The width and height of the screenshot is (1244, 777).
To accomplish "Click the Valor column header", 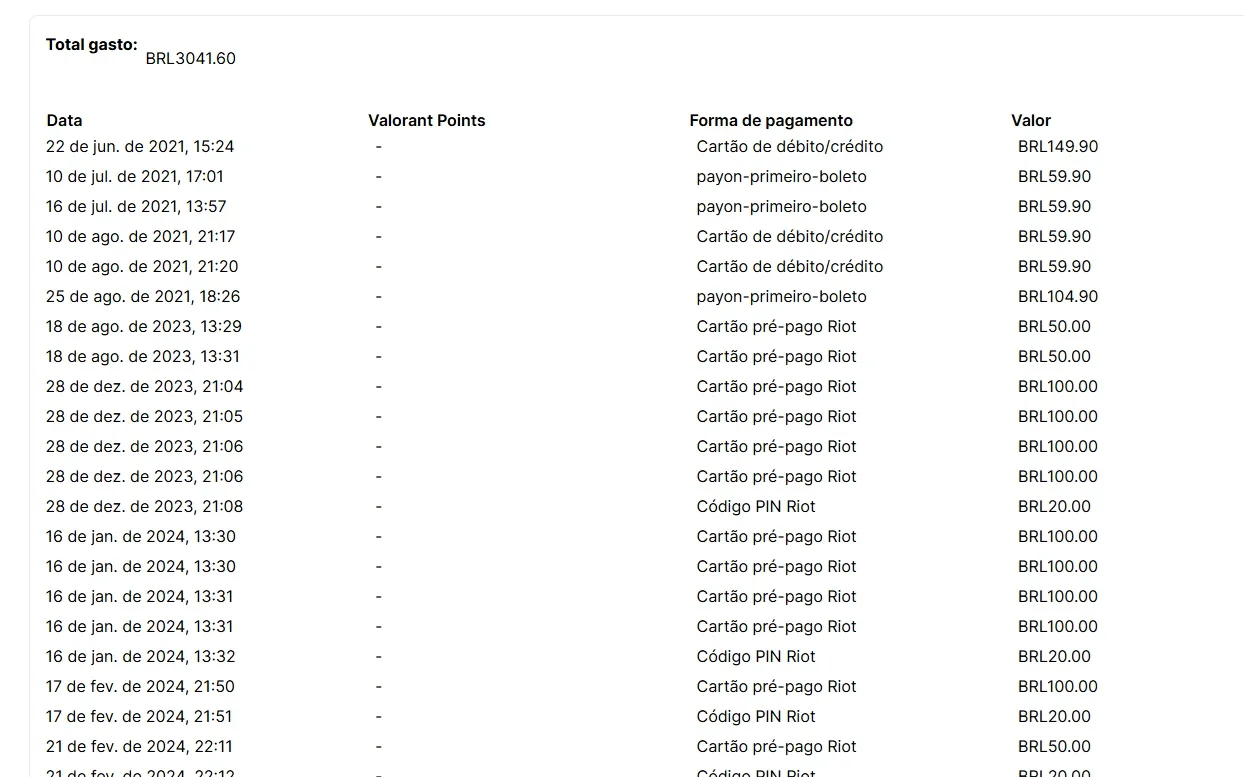I will [x=1031, y=120].
